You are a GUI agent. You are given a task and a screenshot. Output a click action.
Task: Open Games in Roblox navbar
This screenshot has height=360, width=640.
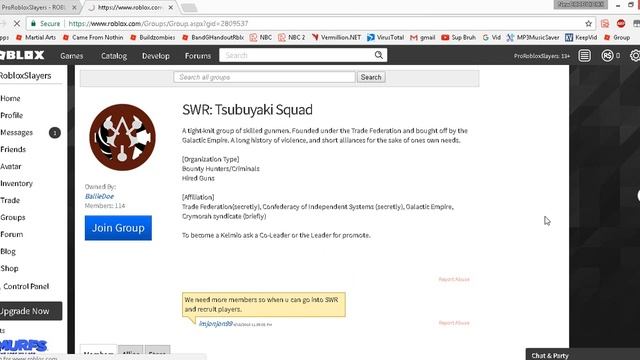[71, 56]
